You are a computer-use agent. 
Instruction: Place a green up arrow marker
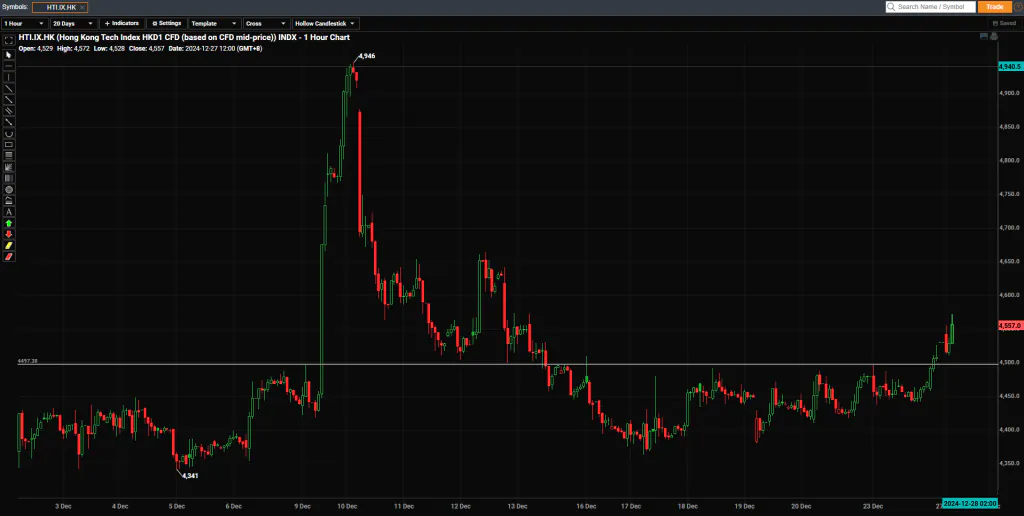coord(9,223)
